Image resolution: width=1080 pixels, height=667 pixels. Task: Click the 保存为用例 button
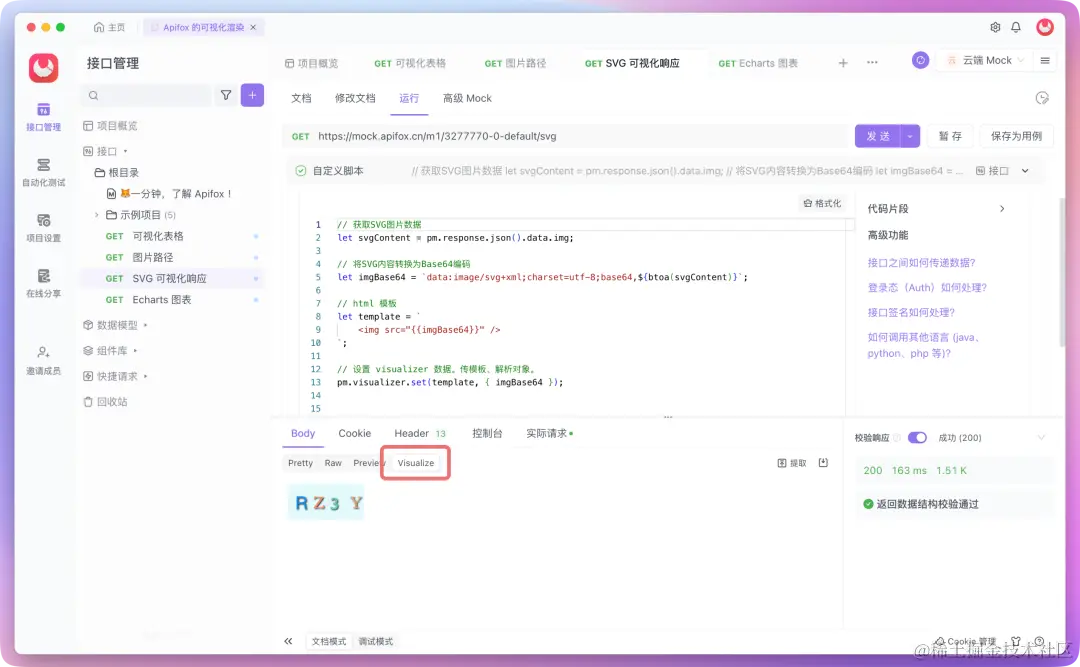[x=1016, y=136]
